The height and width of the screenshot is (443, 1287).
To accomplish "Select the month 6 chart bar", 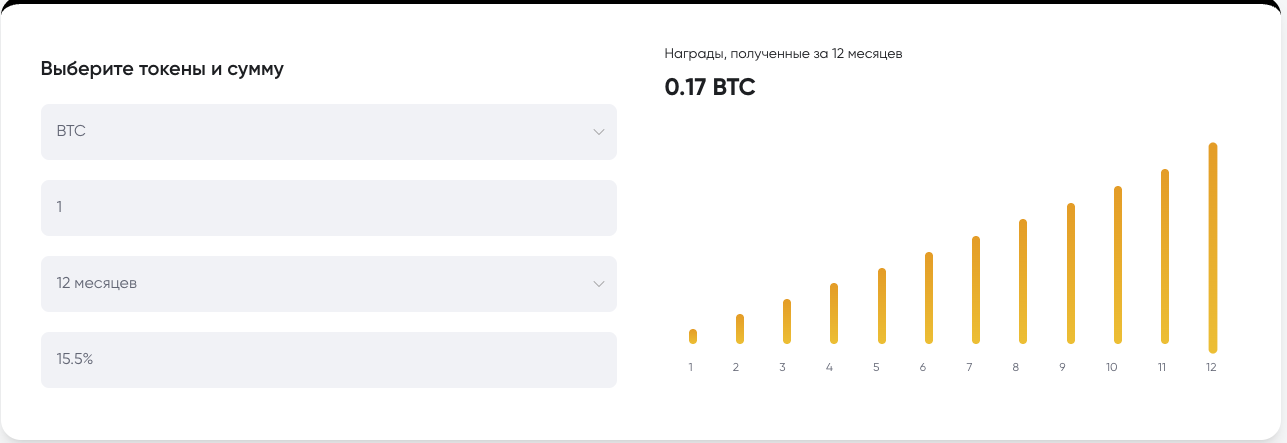I will tap(929, 298).
